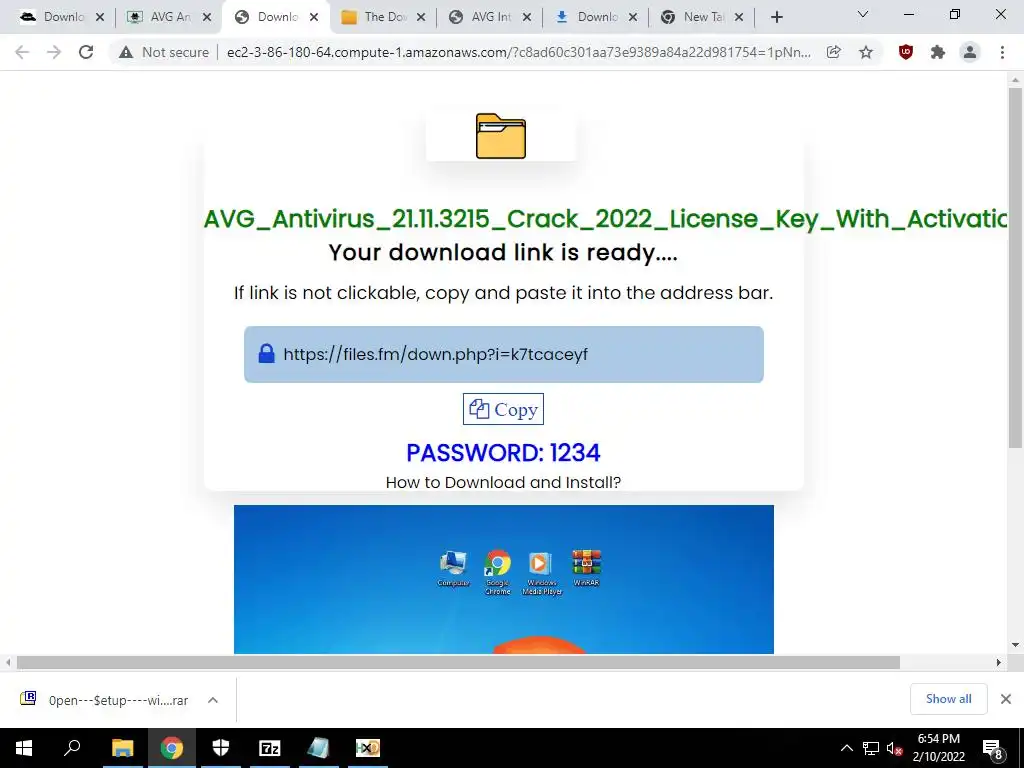Click the address bar URL

[x=519, y=52]
